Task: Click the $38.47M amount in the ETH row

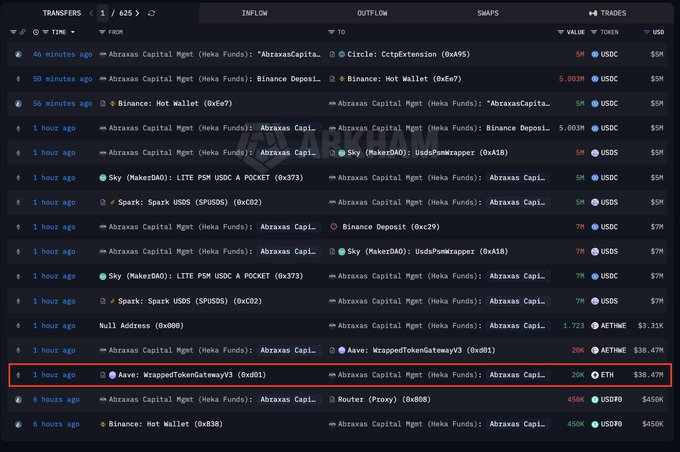Action: [648, 375]
